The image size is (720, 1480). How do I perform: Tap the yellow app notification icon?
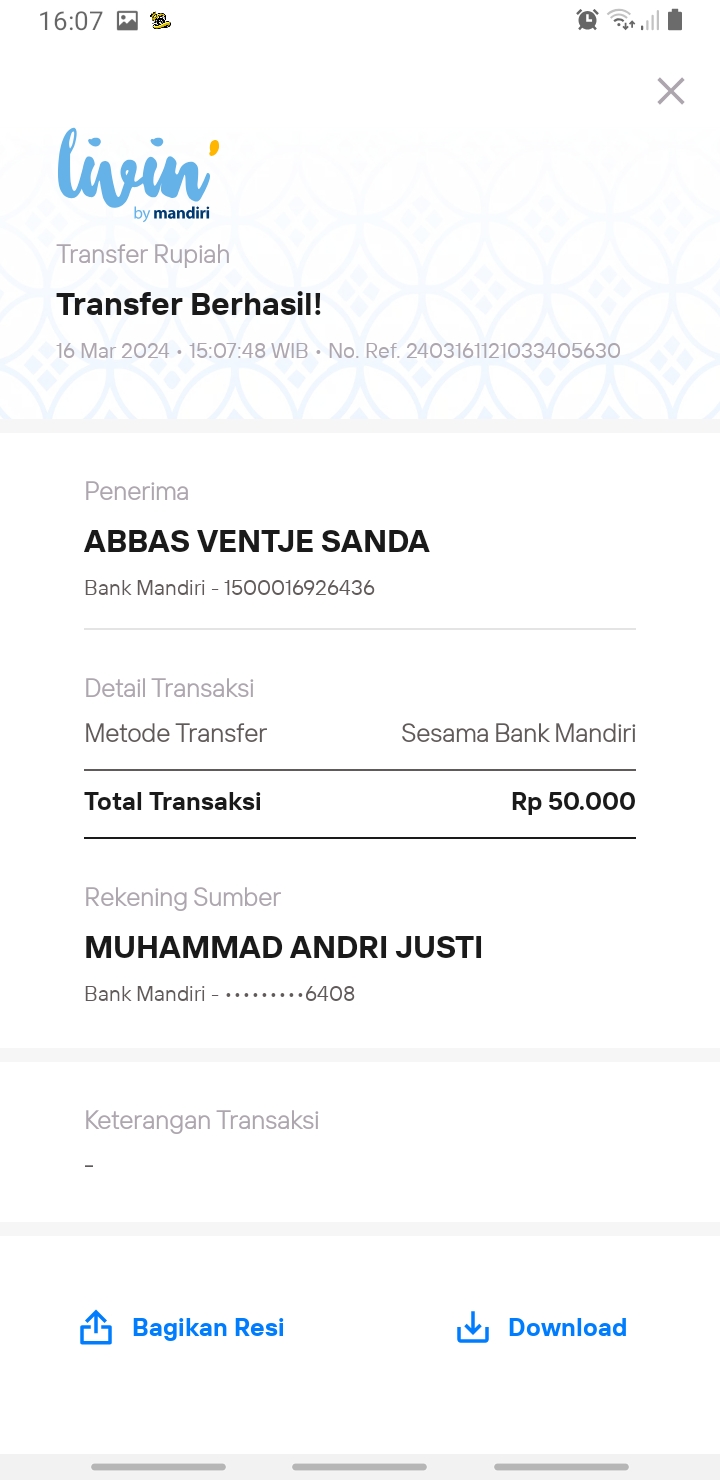(x=160, y=20)
